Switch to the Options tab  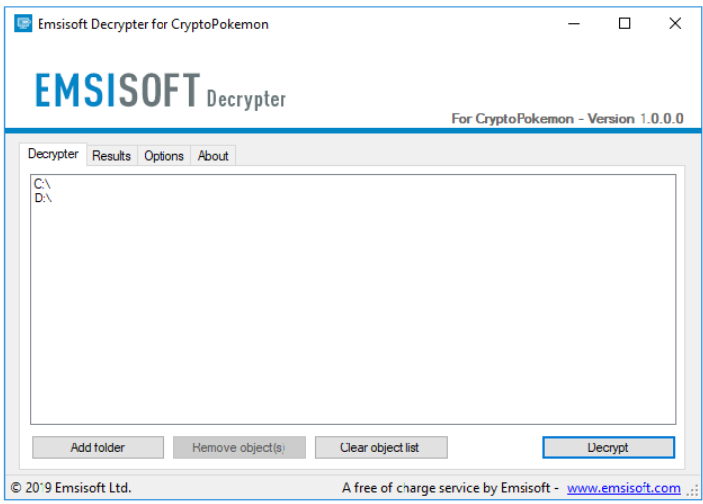(164, 156)
